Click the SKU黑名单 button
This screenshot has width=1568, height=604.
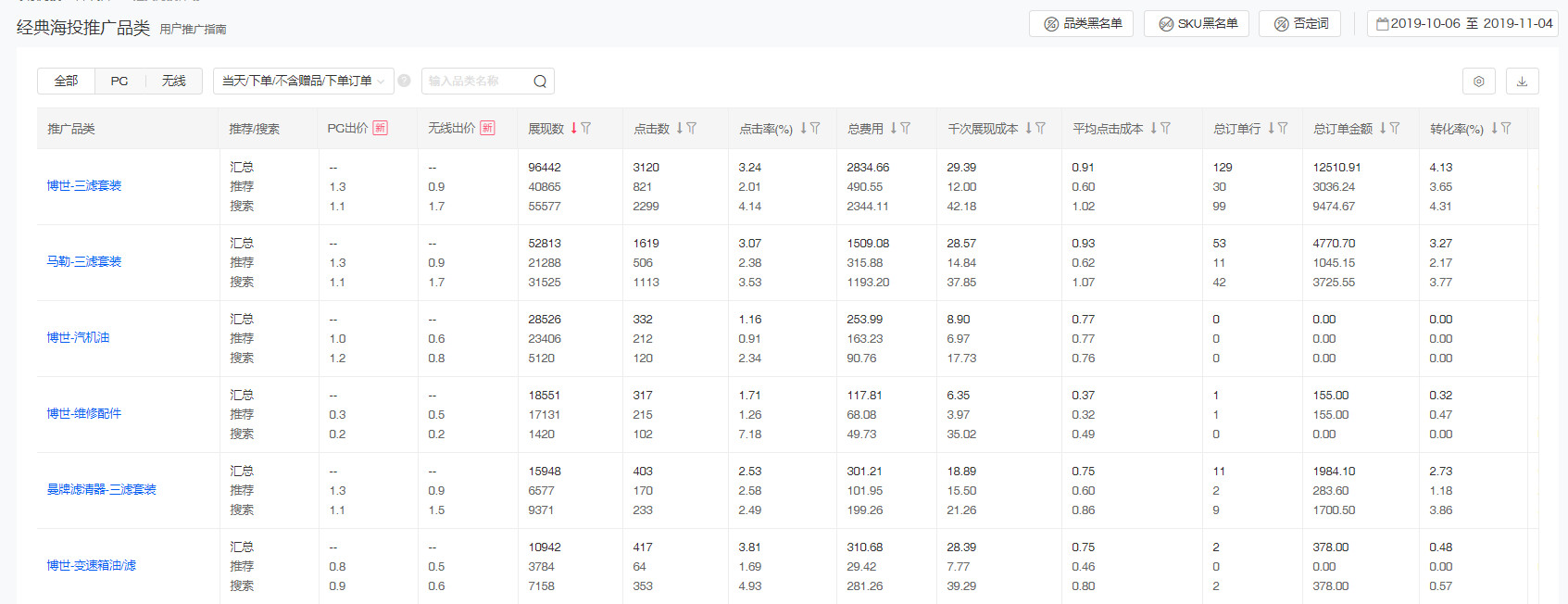tap(1197, 23)
